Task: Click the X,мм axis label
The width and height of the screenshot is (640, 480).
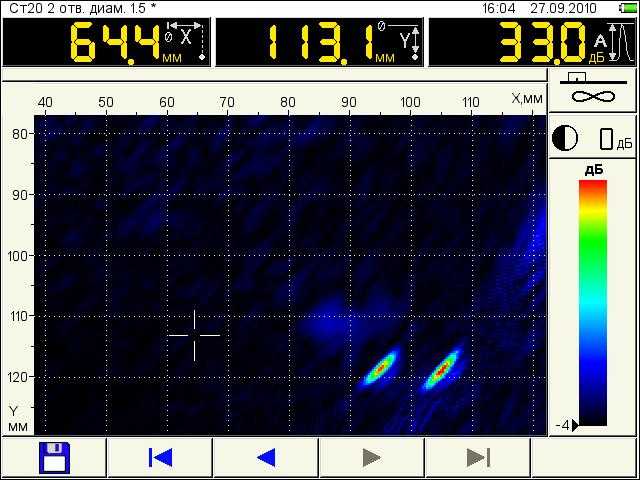Action: pos(527,98)
